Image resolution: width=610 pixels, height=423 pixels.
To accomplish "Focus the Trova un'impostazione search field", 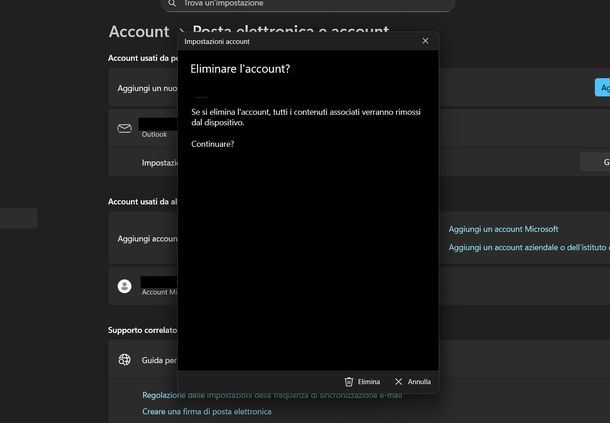I will [x=300, y=4].
